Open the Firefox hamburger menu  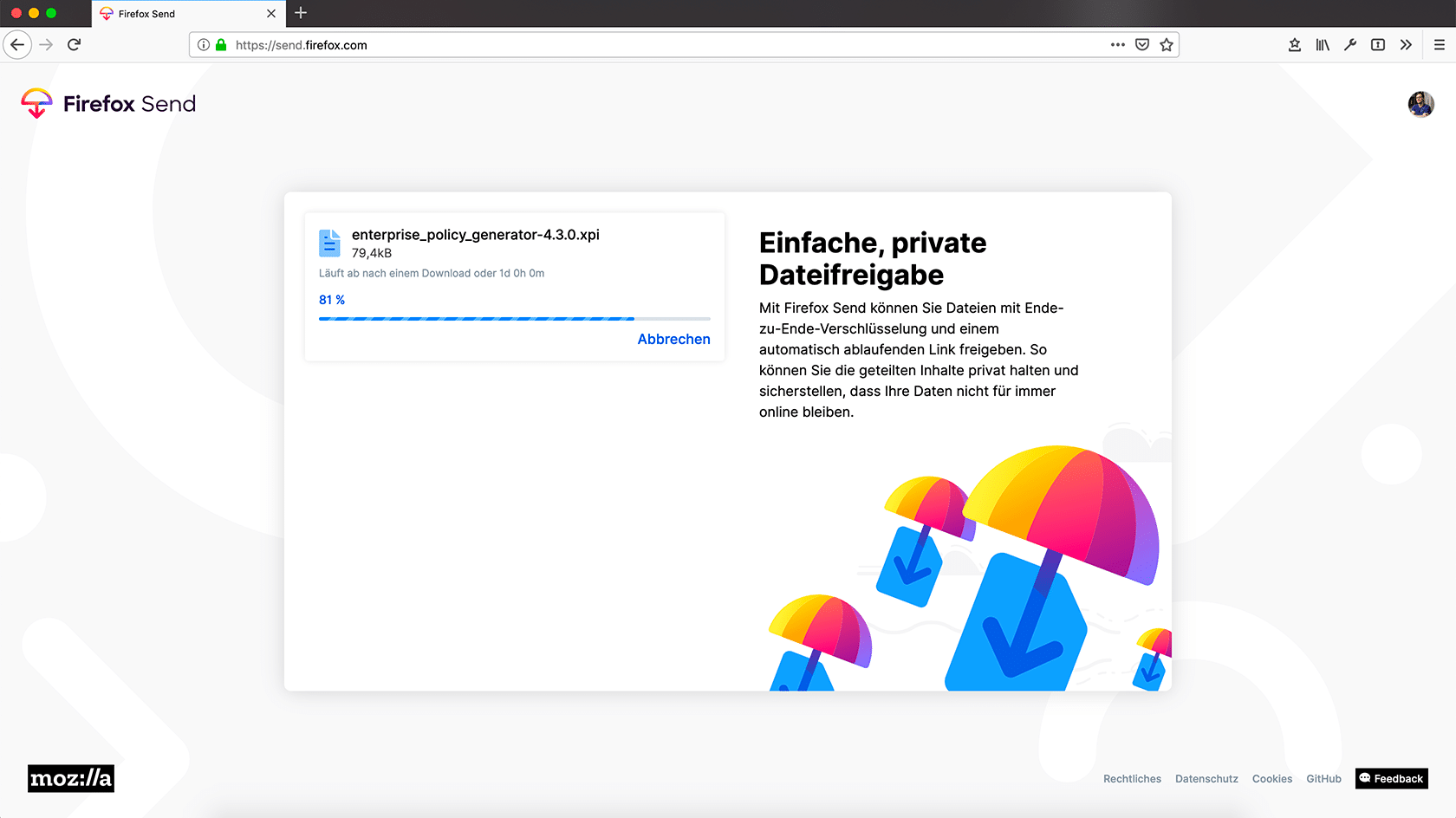(x=1440, y=45)
